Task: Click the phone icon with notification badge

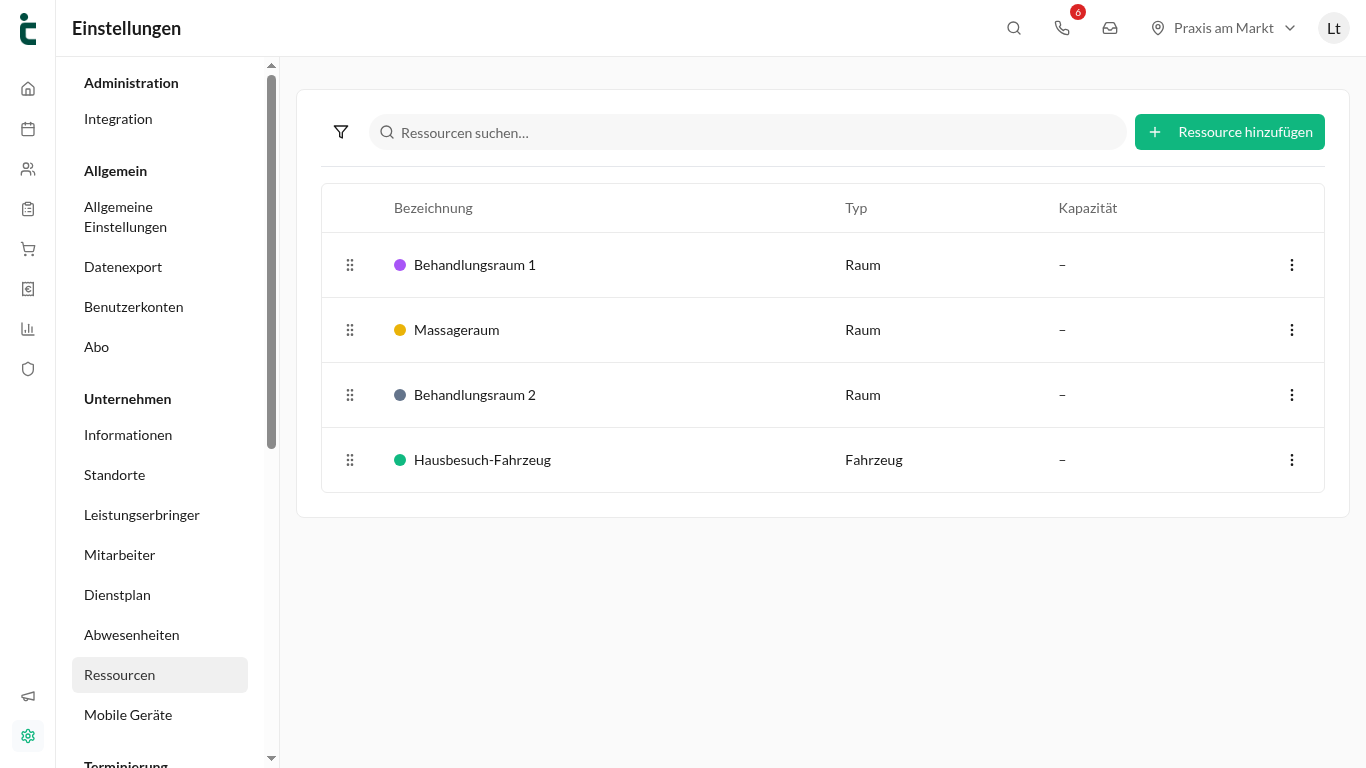Action: pos(1062,28)
